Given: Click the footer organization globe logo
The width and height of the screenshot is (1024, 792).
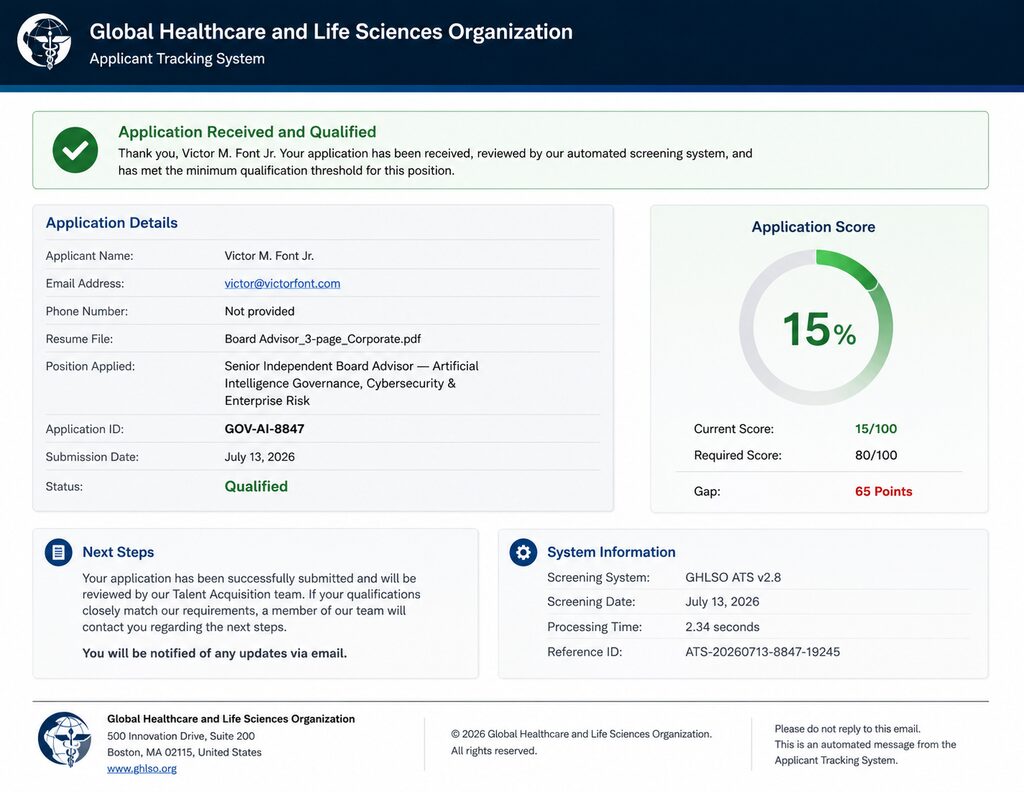Looking at the screenshot, I should tap(65, 739).
